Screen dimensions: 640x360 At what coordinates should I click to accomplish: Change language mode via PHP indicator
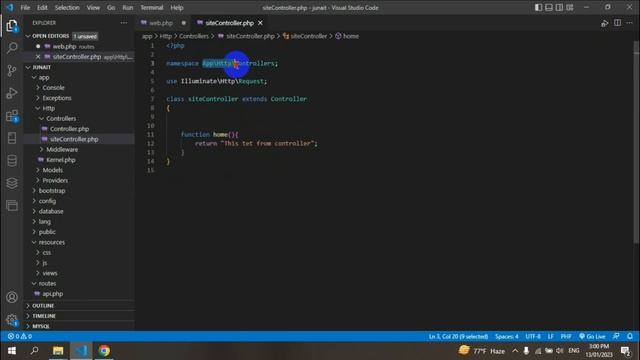pyautogui.click(x=566, y=336)
